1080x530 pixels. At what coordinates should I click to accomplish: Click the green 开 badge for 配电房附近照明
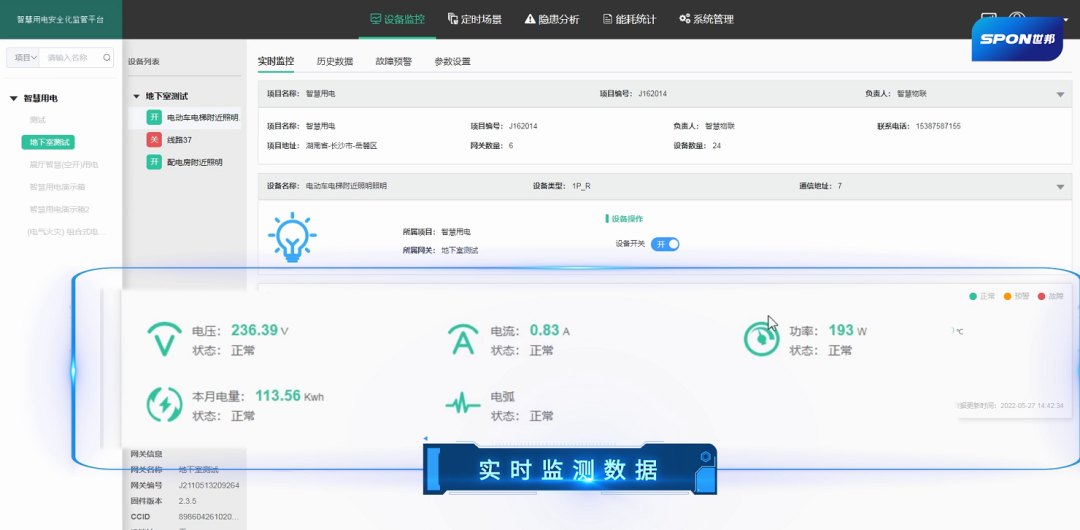154,162
